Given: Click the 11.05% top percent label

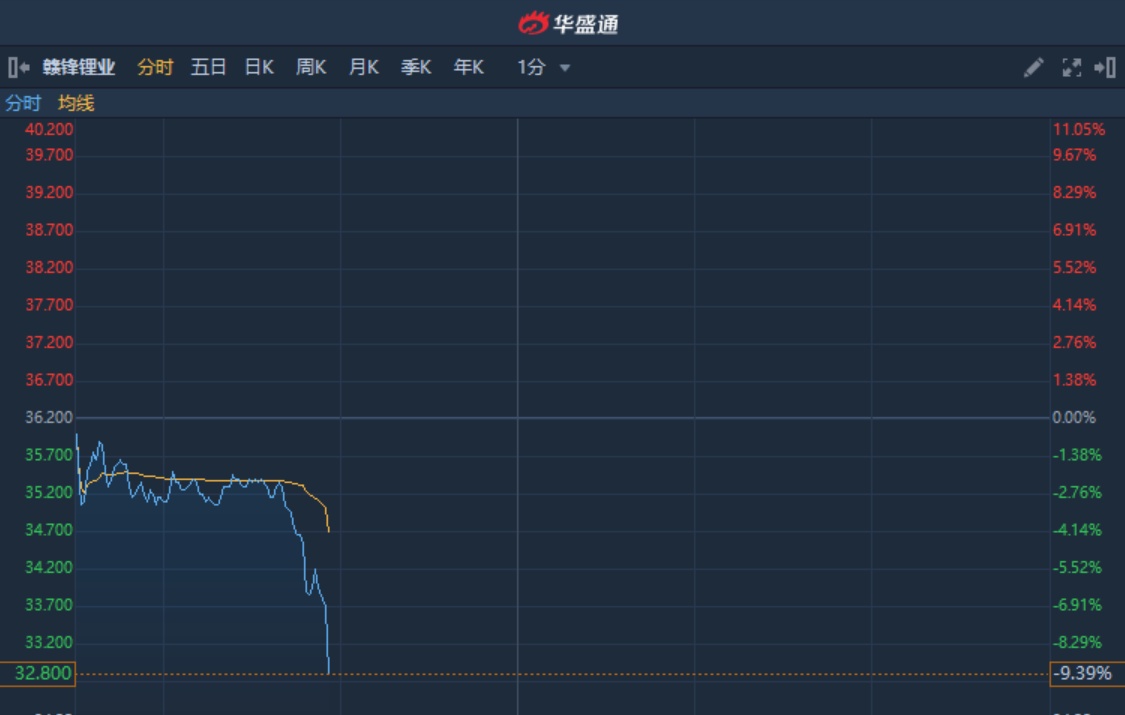Looking at the screenshot, I should click(x=1078, y=129).
